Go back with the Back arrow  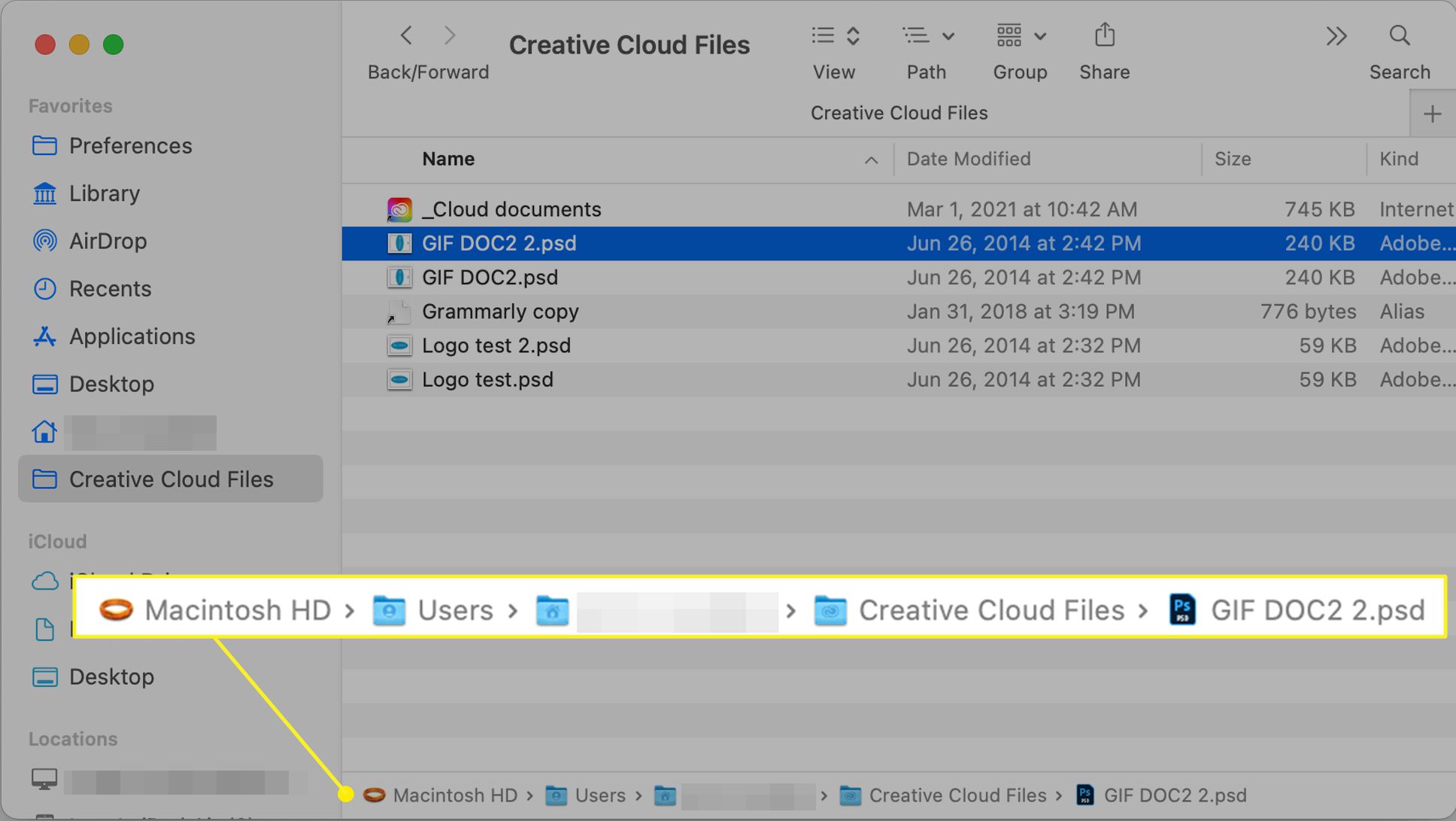(x=406, y=35)
